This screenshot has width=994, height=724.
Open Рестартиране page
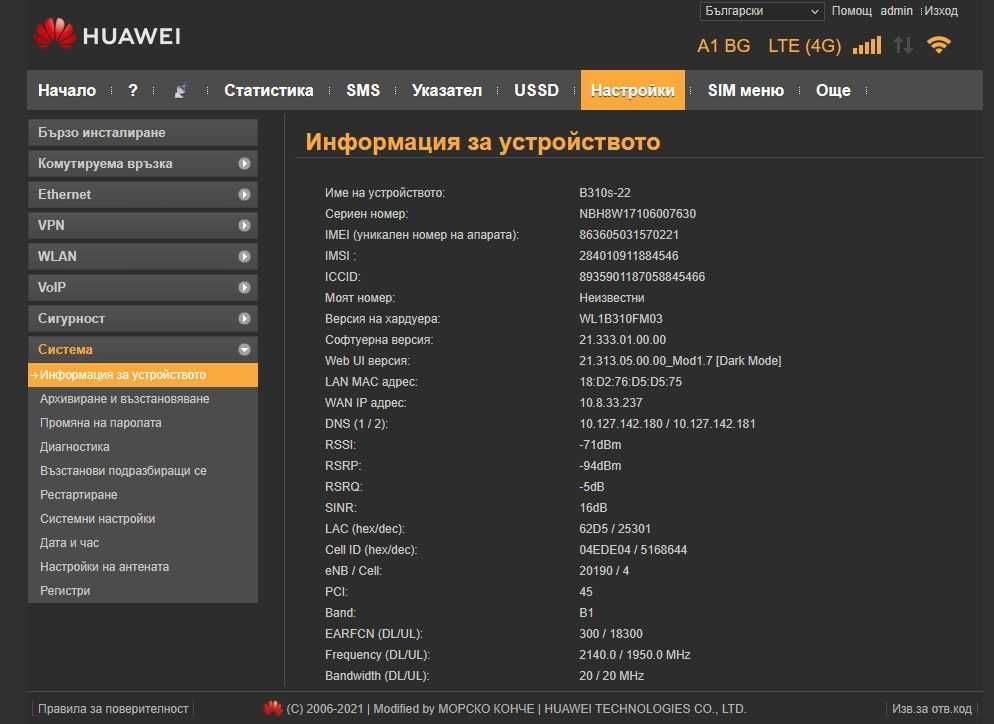79,495
